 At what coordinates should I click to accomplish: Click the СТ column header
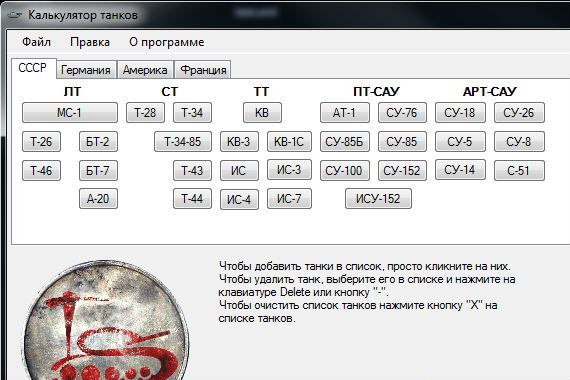click(x=169, y=92)
